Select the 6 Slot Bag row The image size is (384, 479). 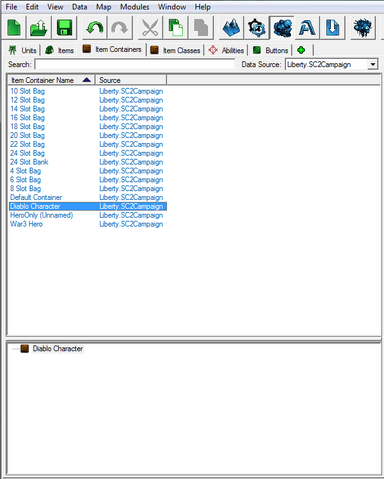[87, 180]
